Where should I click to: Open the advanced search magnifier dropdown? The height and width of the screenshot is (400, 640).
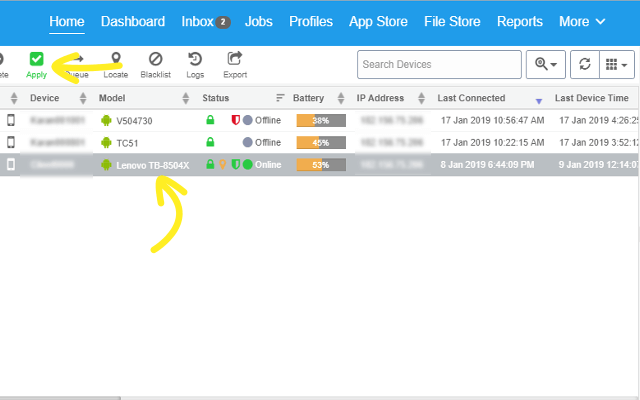546,64
